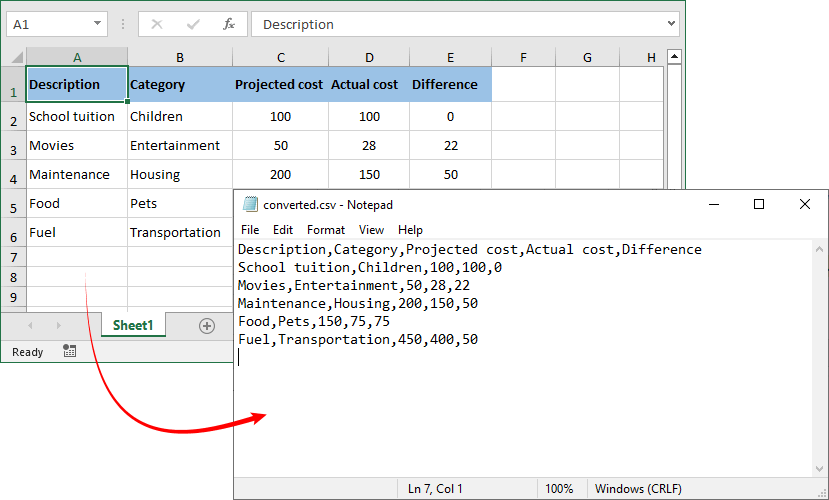Click the Notepad line starting with Movies
This screenshot has width=829, height=500.
[x=354, y=285]
